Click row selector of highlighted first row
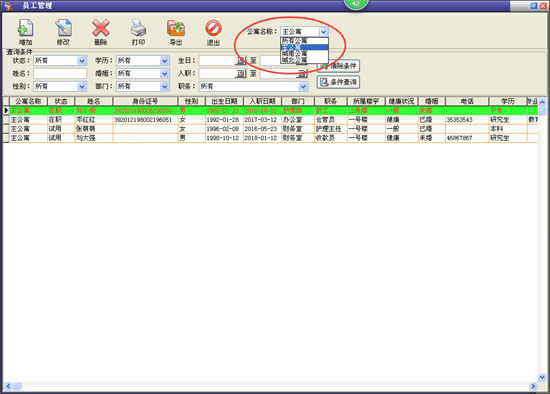Screen dimensions: 550x394 pyautogui.click(x=6, y=111)
